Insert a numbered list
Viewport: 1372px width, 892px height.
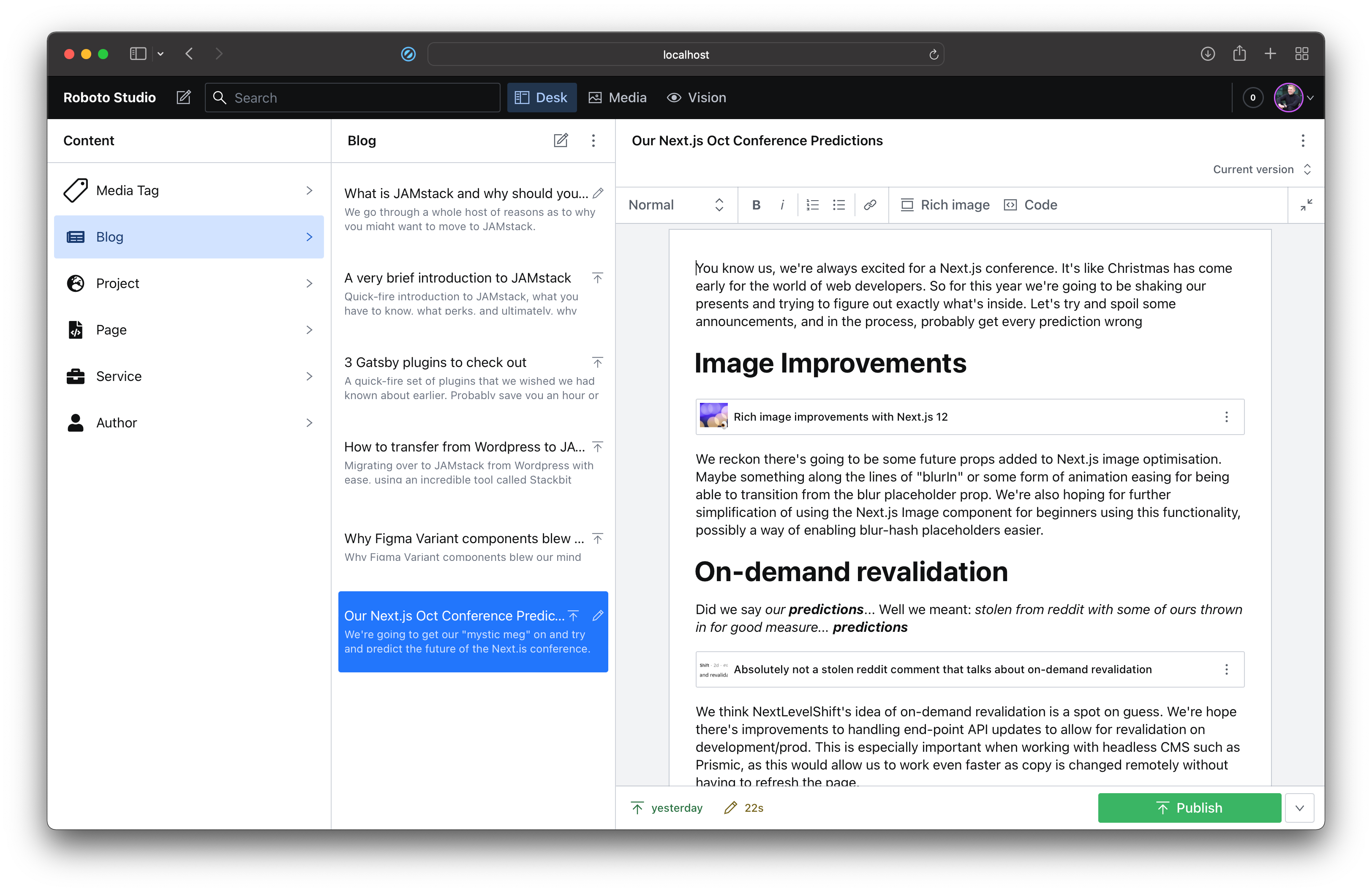(812, 205)
